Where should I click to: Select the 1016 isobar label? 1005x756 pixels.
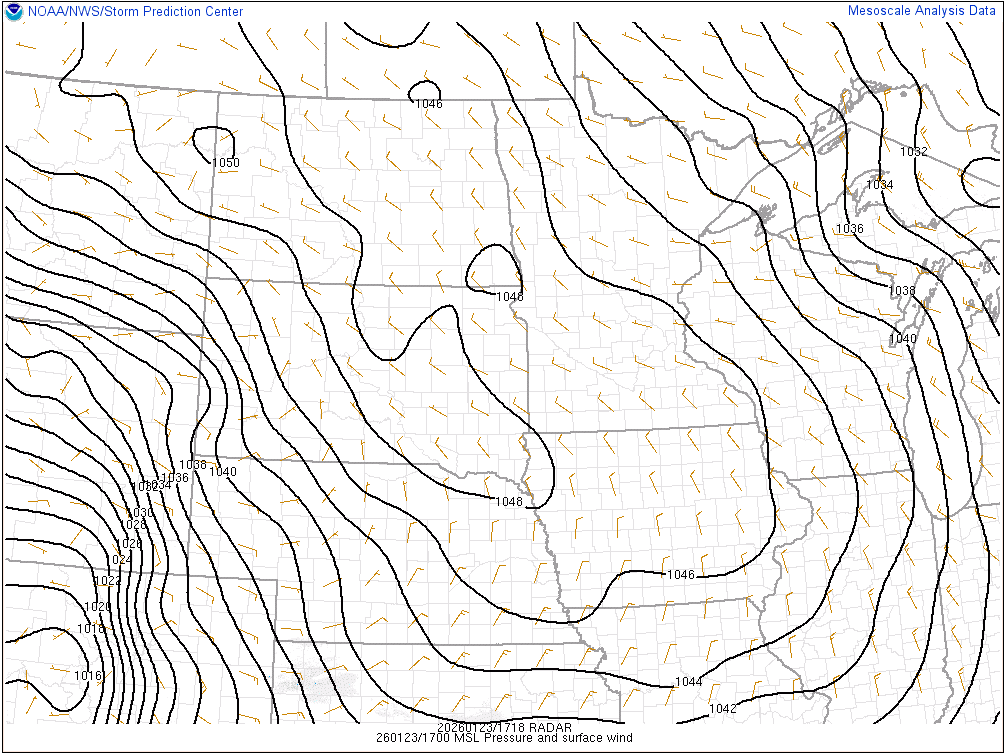88,676
